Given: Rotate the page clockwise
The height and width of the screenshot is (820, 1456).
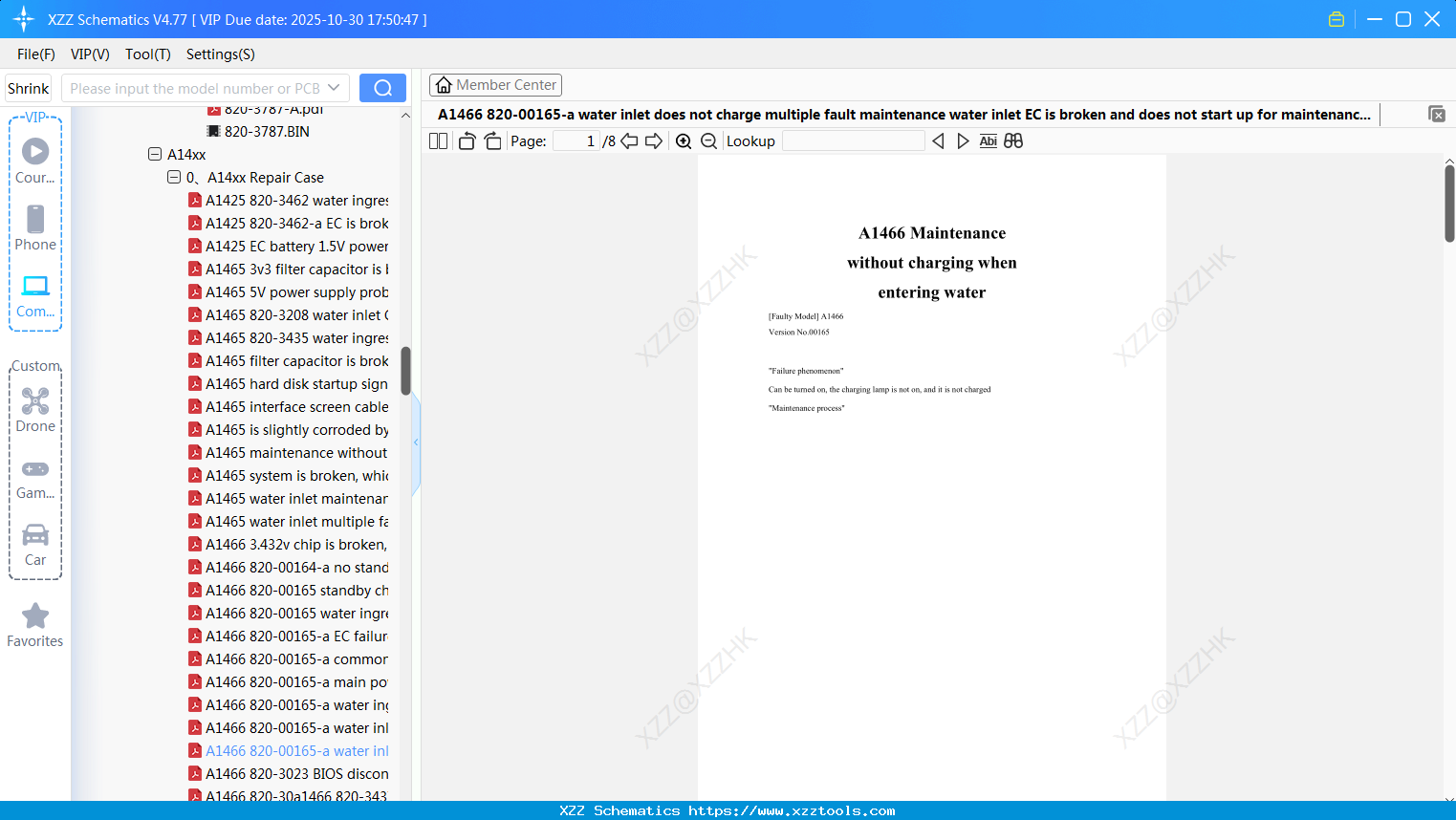Looking at the screenshot, I should point(493,141).
